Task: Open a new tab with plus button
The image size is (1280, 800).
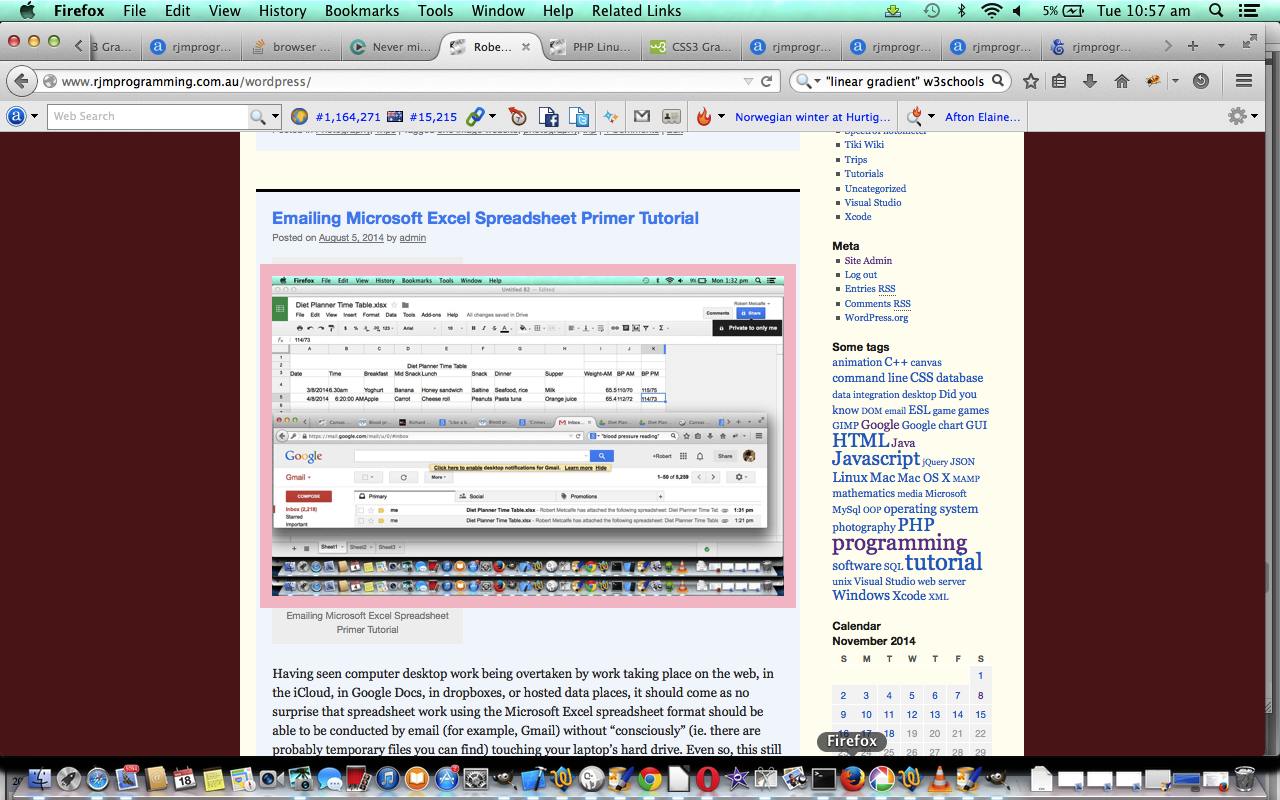Action: click(x=1192, y=46)
